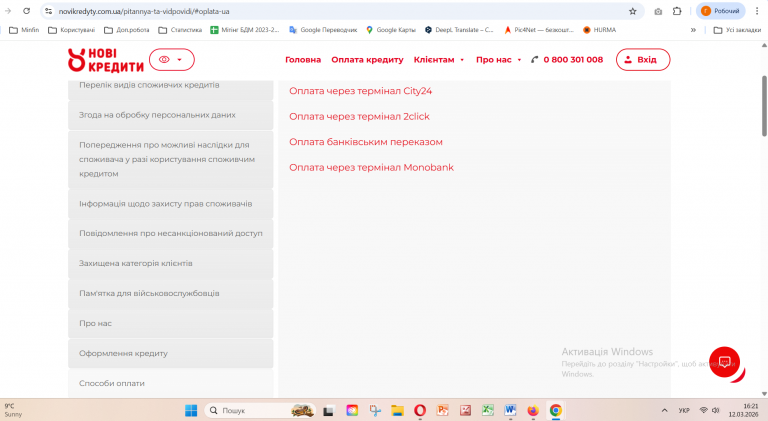Select Попередження про можливі наслідки tab
The width and height of the screenshot is (768, 421).
tap(170, 159)
